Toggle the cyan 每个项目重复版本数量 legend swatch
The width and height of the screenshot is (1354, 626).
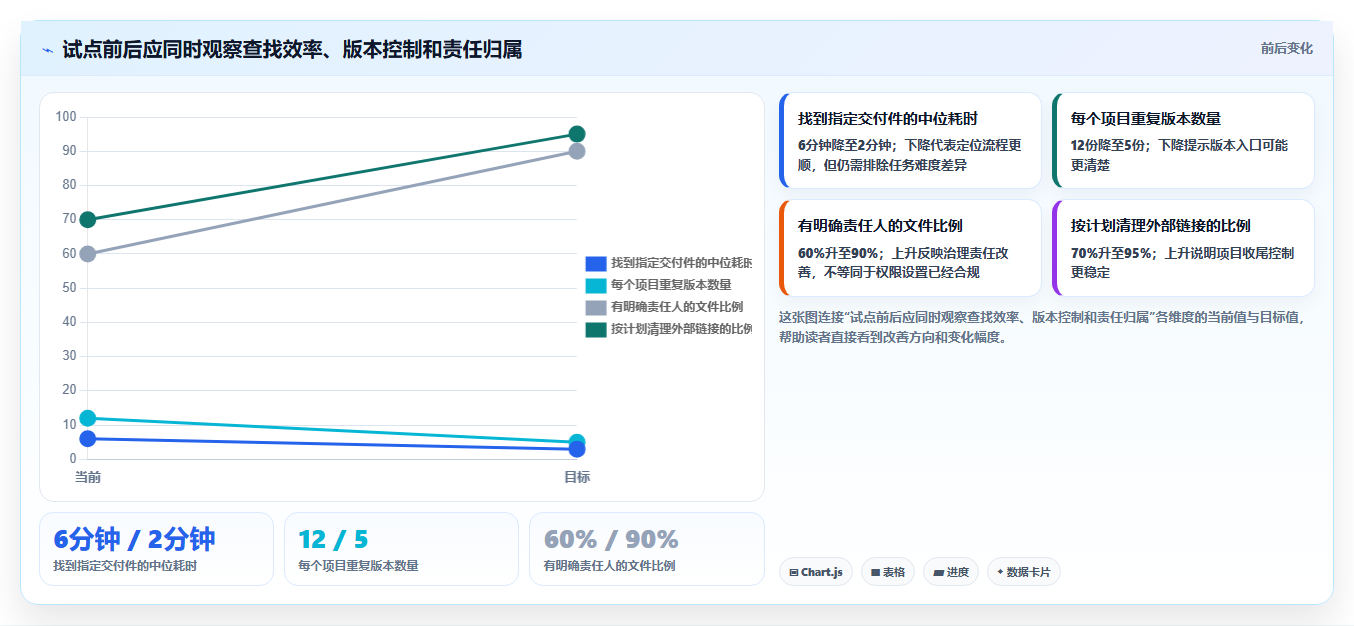(x=596, y=285)
